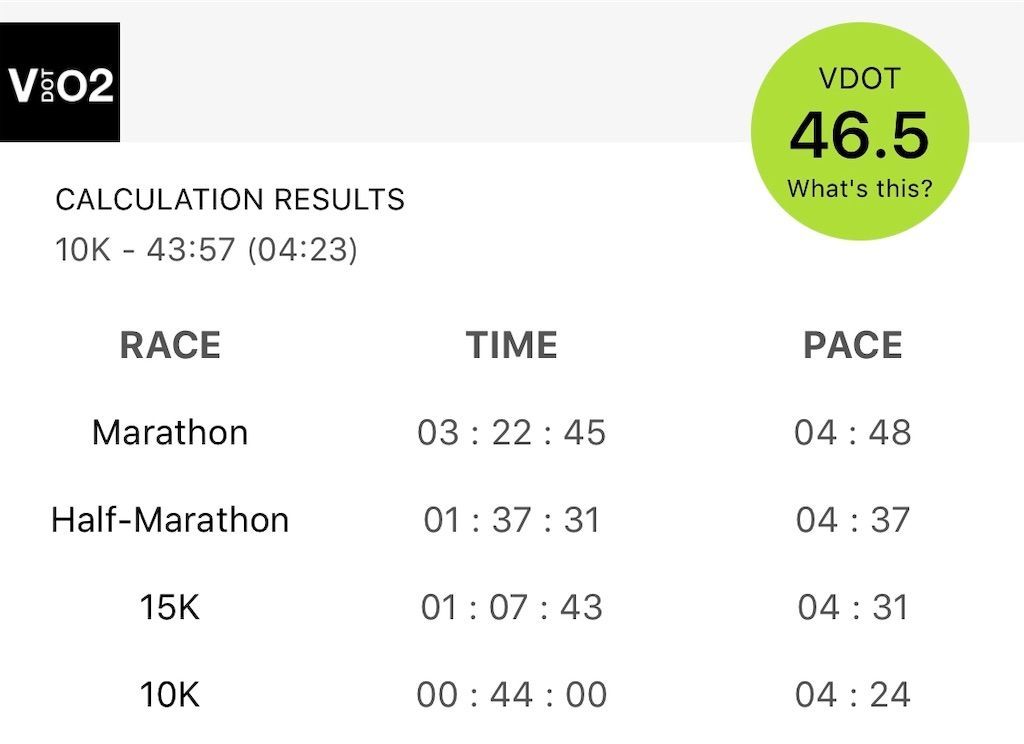1024x744 pixels.
Task: Click the Half-Marathon time 01:37:31
Action: click(511, 520)
